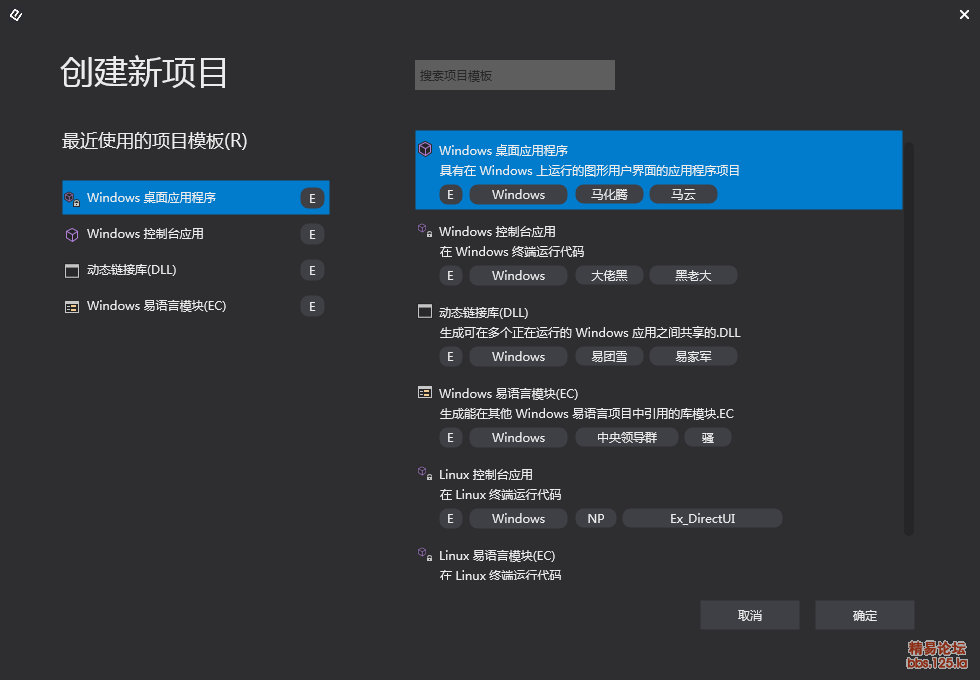Click the E tag under Windows 控制台应用 template
The height and width of the screenshot is (680, 980).
coord(451,276)
